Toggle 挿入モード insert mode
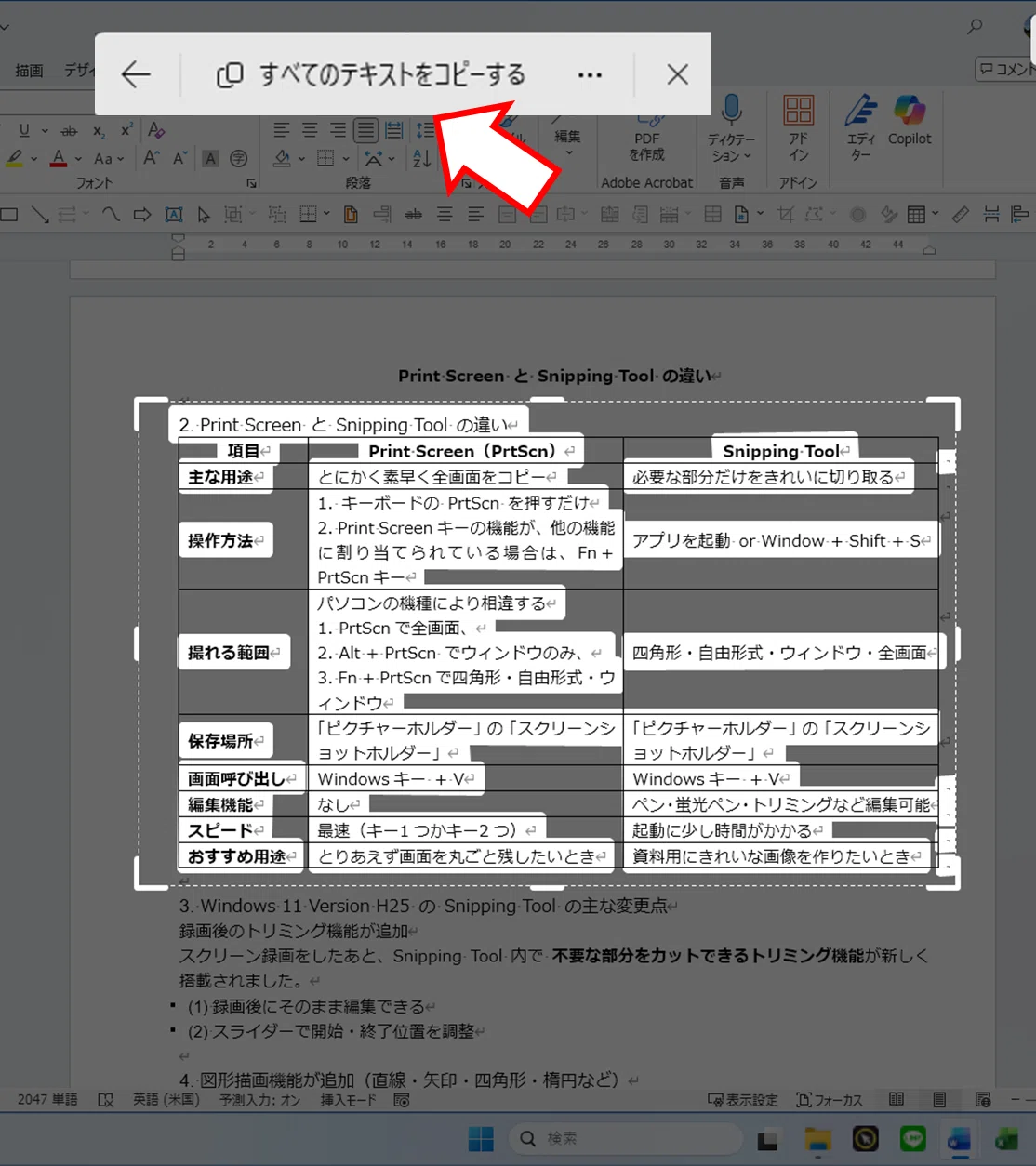Screen dimensions: 1036x1166 tap(348, 1100)
